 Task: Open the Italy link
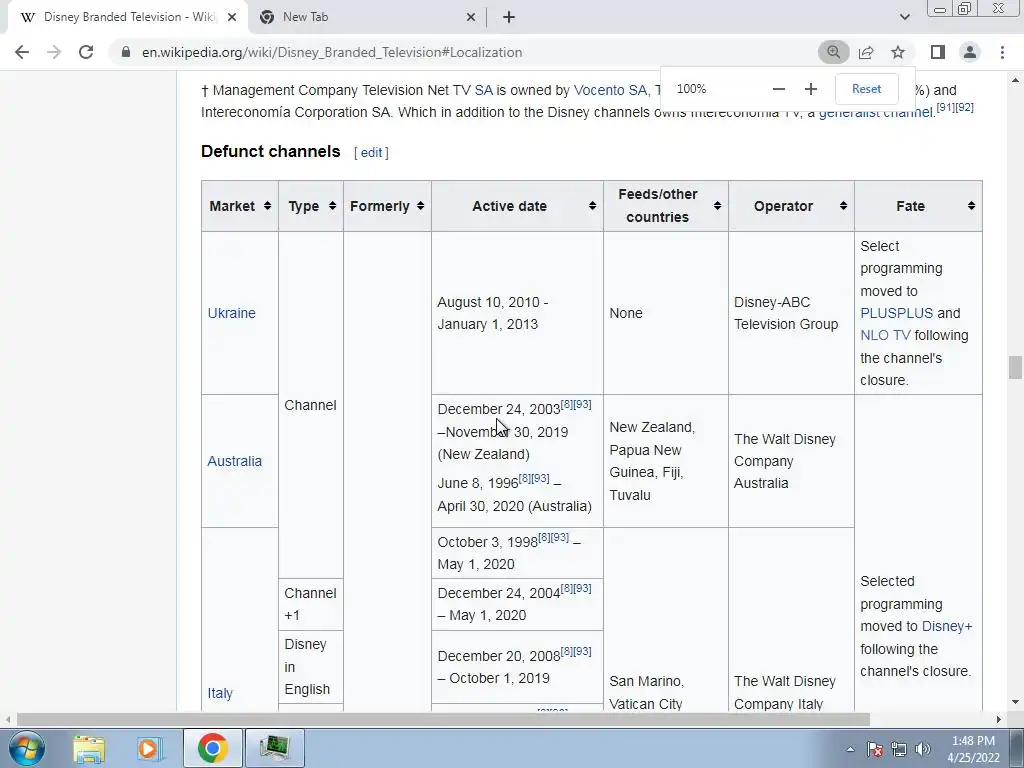[x=220, y=693]
